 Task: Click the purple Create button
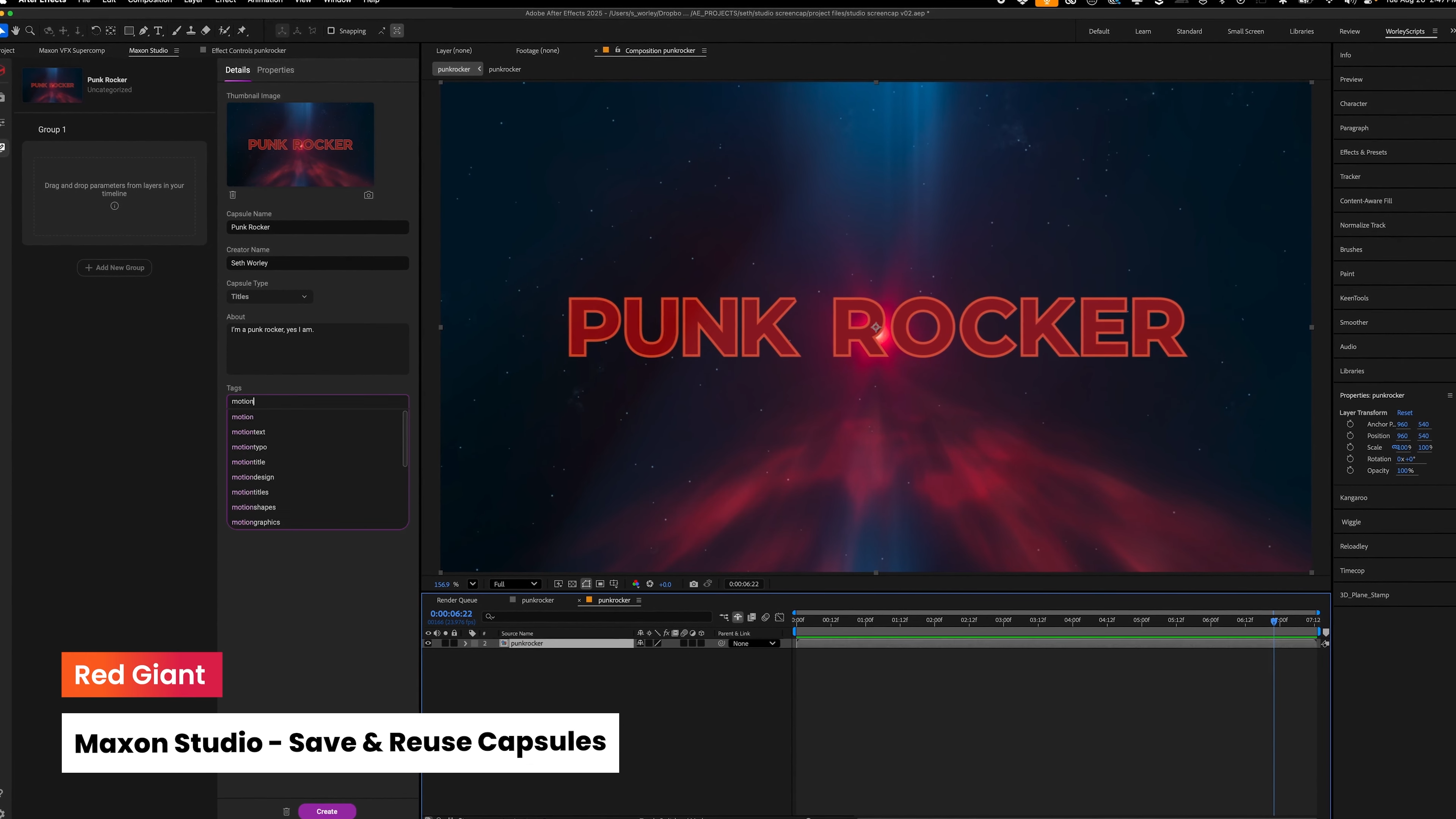point(327,811)
